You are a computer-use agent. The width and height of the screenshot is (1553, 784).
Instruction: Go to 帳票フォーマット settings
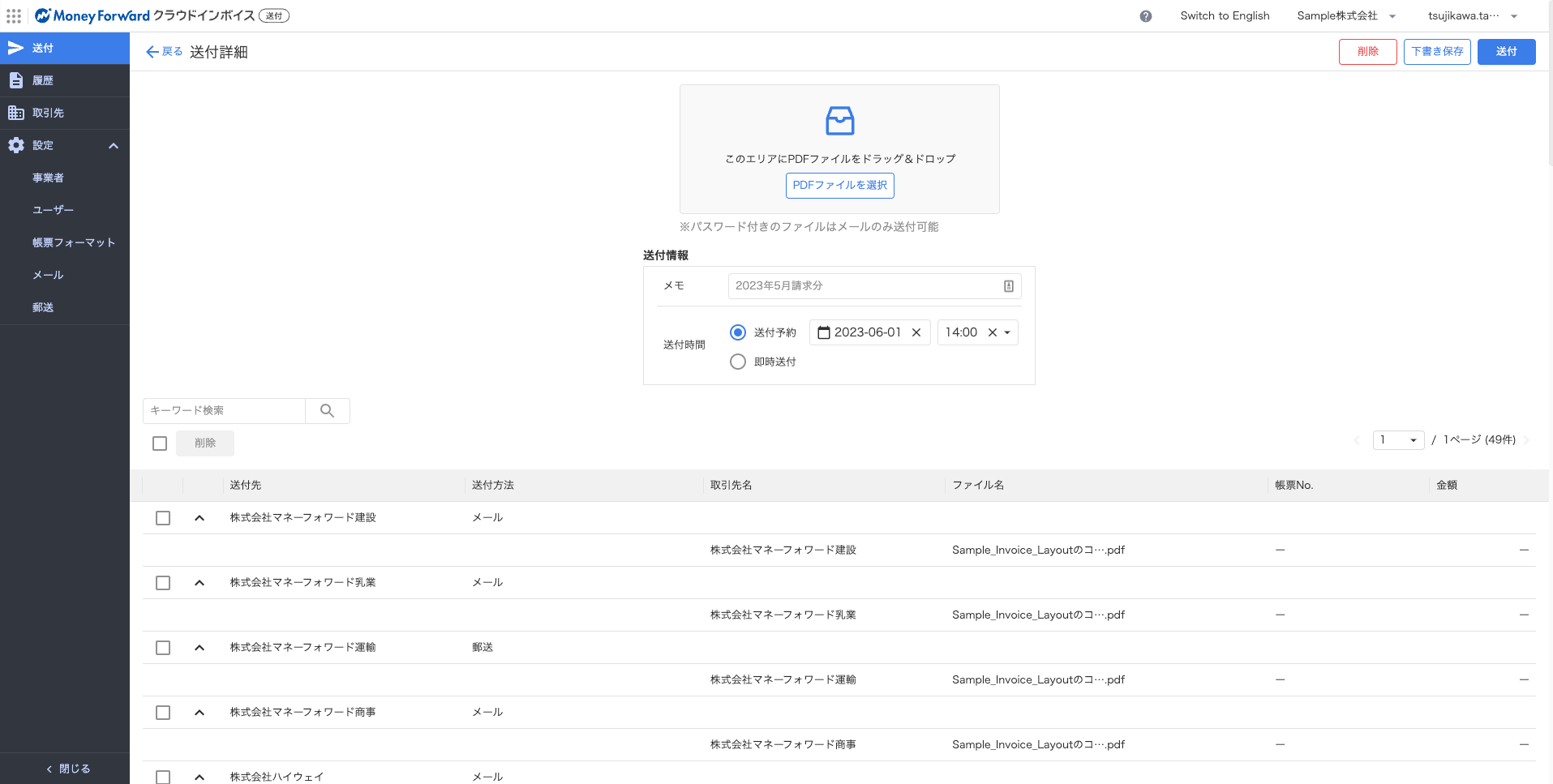point(74,242)
